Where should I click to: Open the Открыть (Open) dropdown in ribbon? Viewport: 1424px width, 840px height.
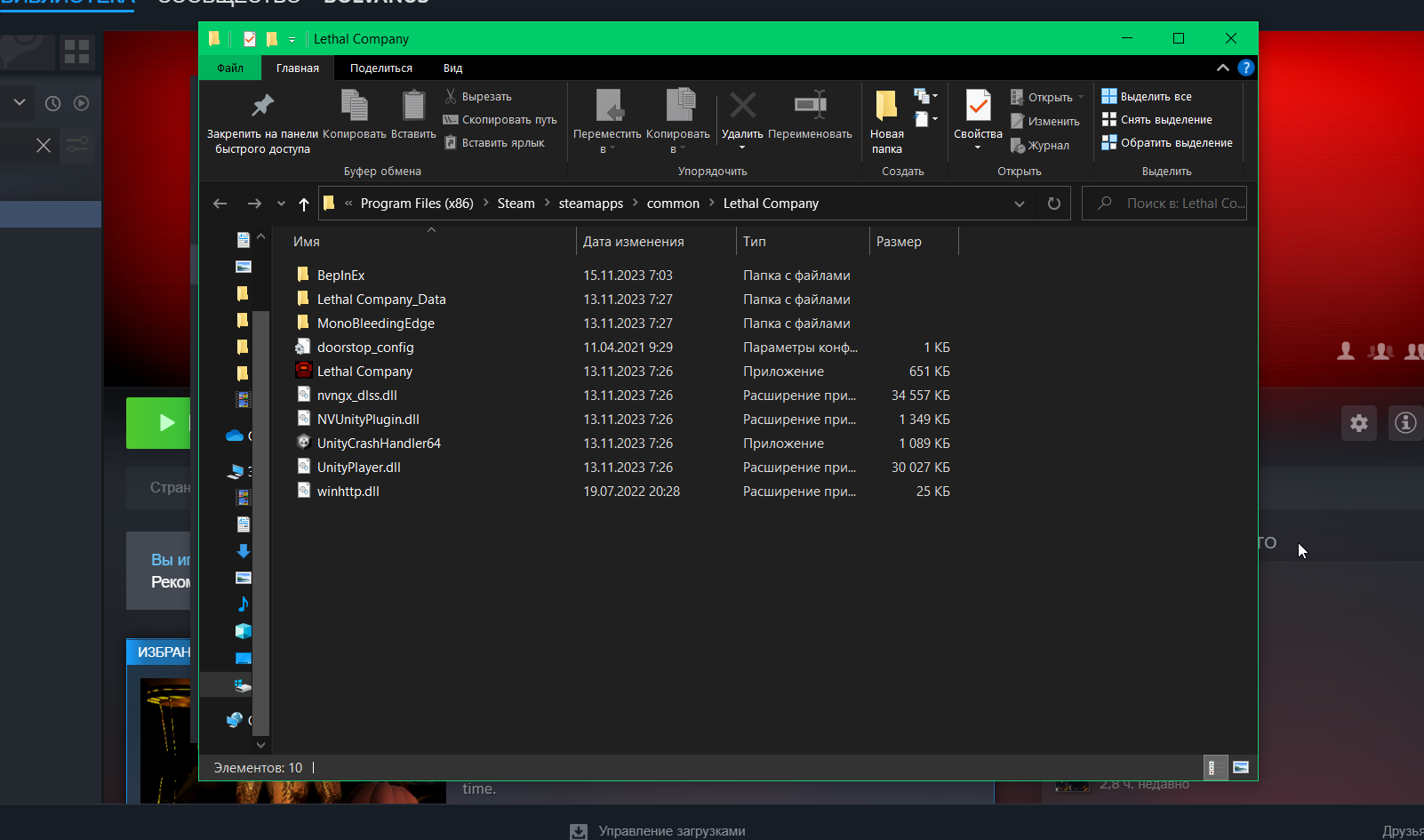[x=1081, y=97]
